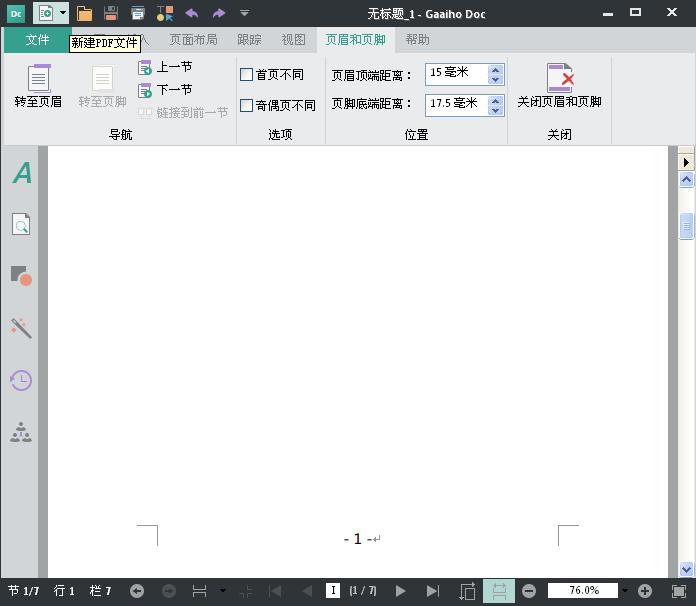Image resolution: width=696 pixels, height=606 pixels.
Task: Decrease 页脚底端距离 with down arrow
Action: 495,111
